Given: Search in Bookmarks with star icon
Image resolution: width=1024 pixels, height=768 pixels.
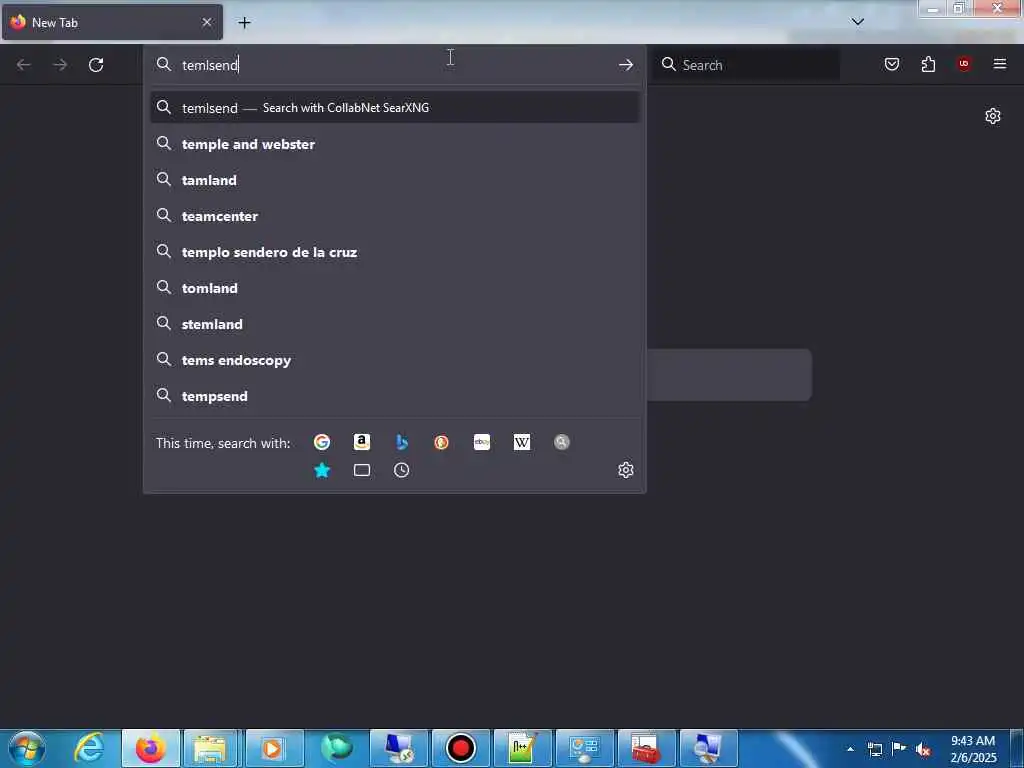Looking at the screenshot, I should 322,470.
